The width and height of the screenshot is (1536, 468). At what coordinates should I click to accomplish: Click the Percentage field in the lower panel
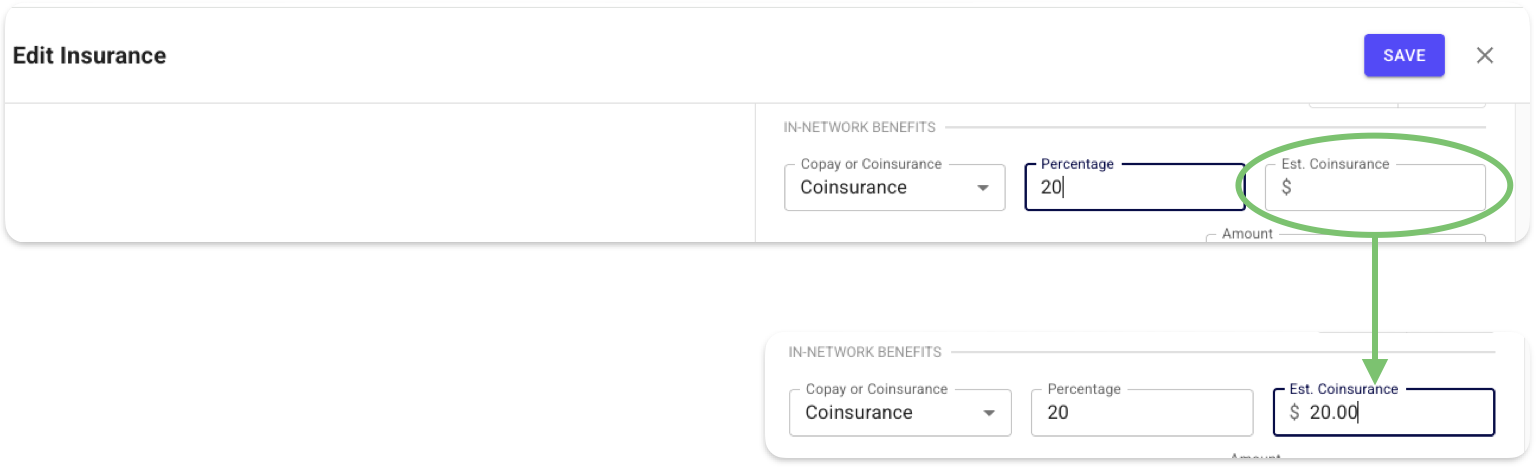1141,413
